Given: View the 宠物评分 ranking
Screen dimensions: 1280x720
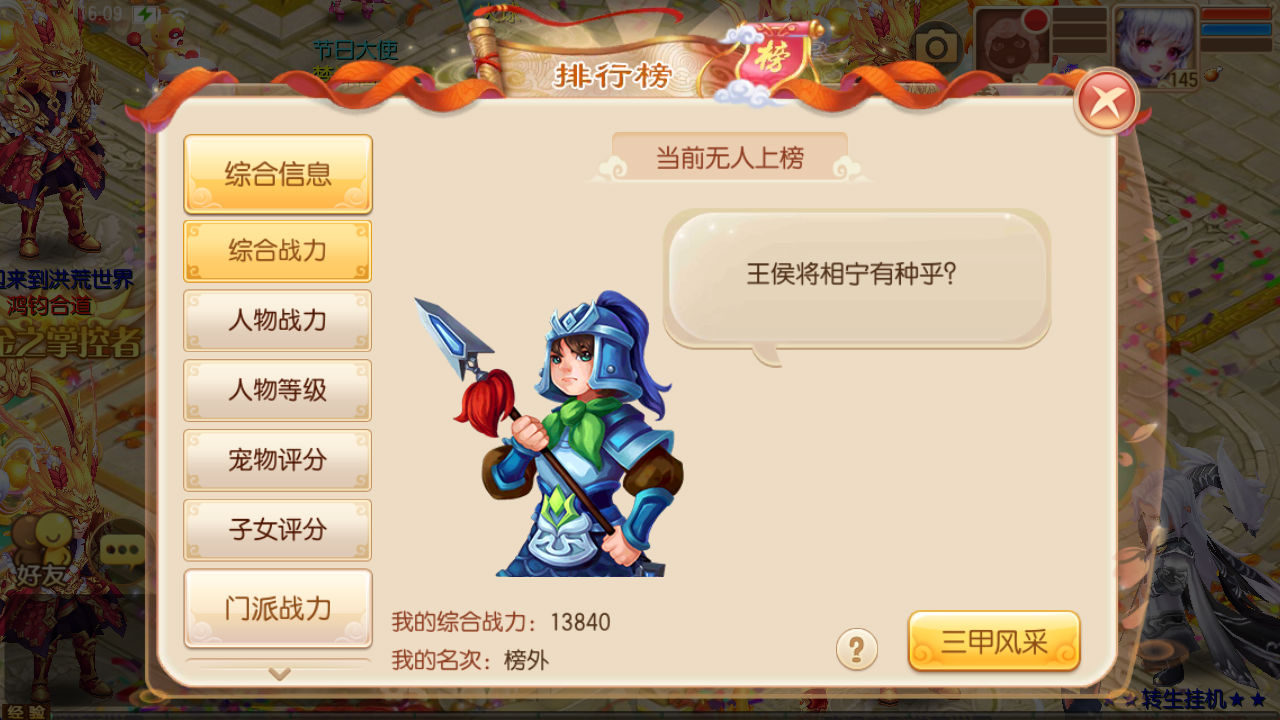Looking at the screenshot, I should coord(278,460).
